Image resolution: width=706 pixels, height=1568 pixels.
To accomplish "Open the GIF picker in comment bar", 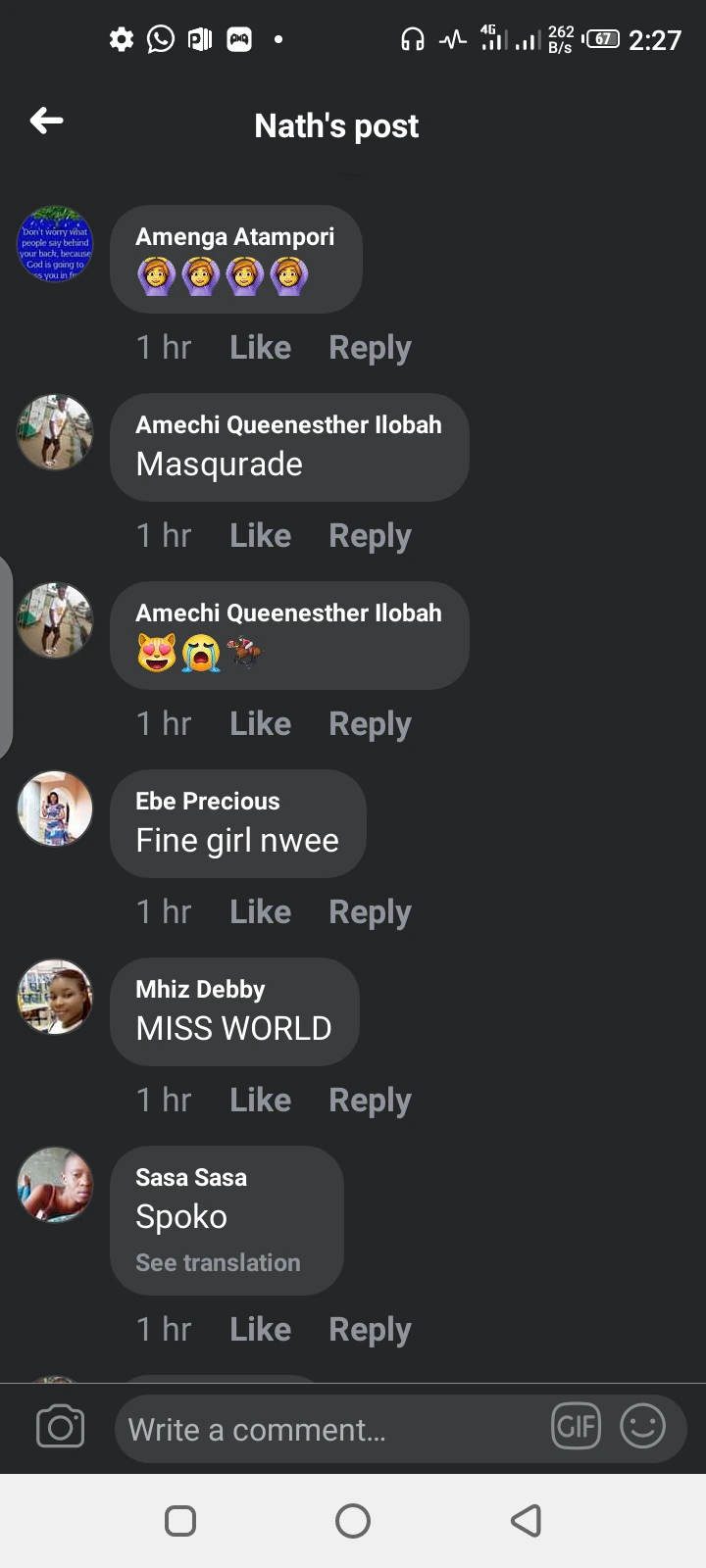I will pos(577,1426).
